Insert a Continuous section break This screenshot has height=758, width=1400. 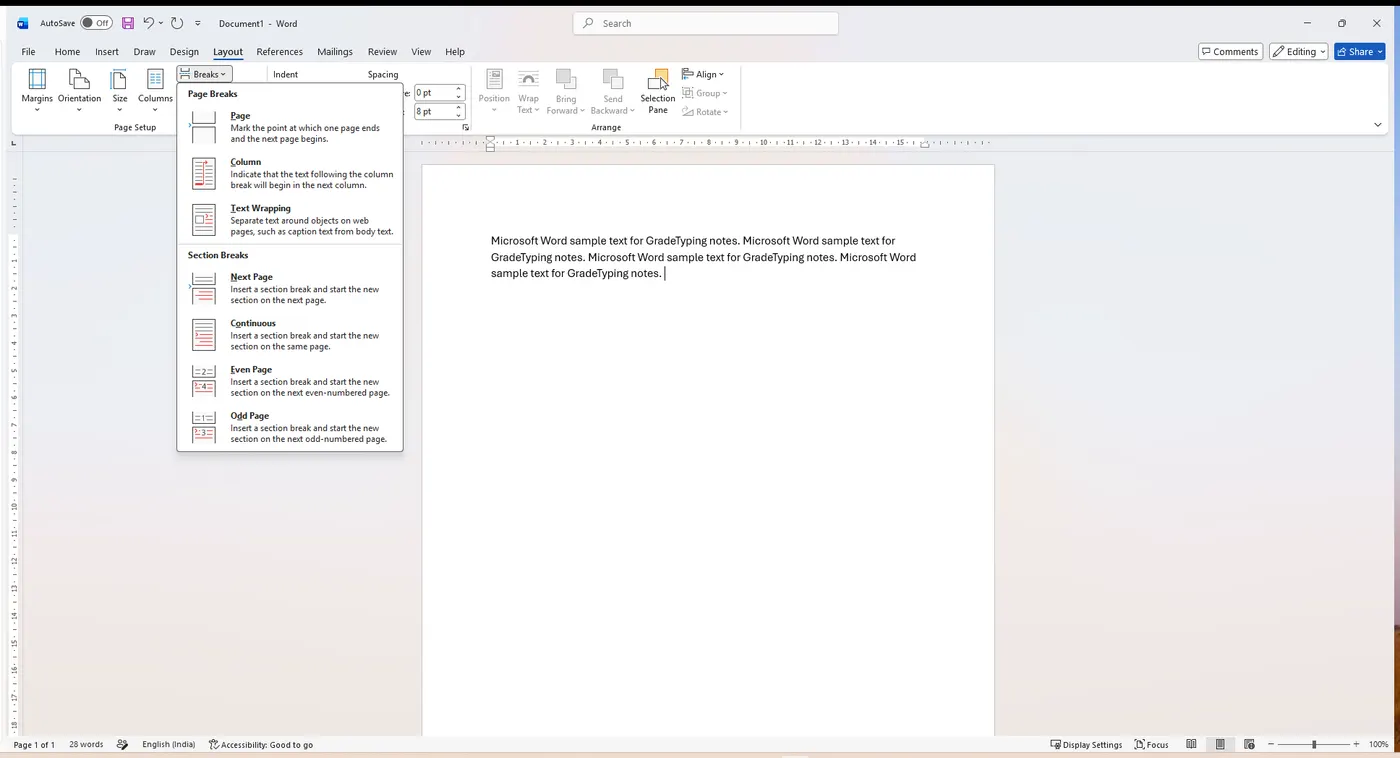point(290,334)
